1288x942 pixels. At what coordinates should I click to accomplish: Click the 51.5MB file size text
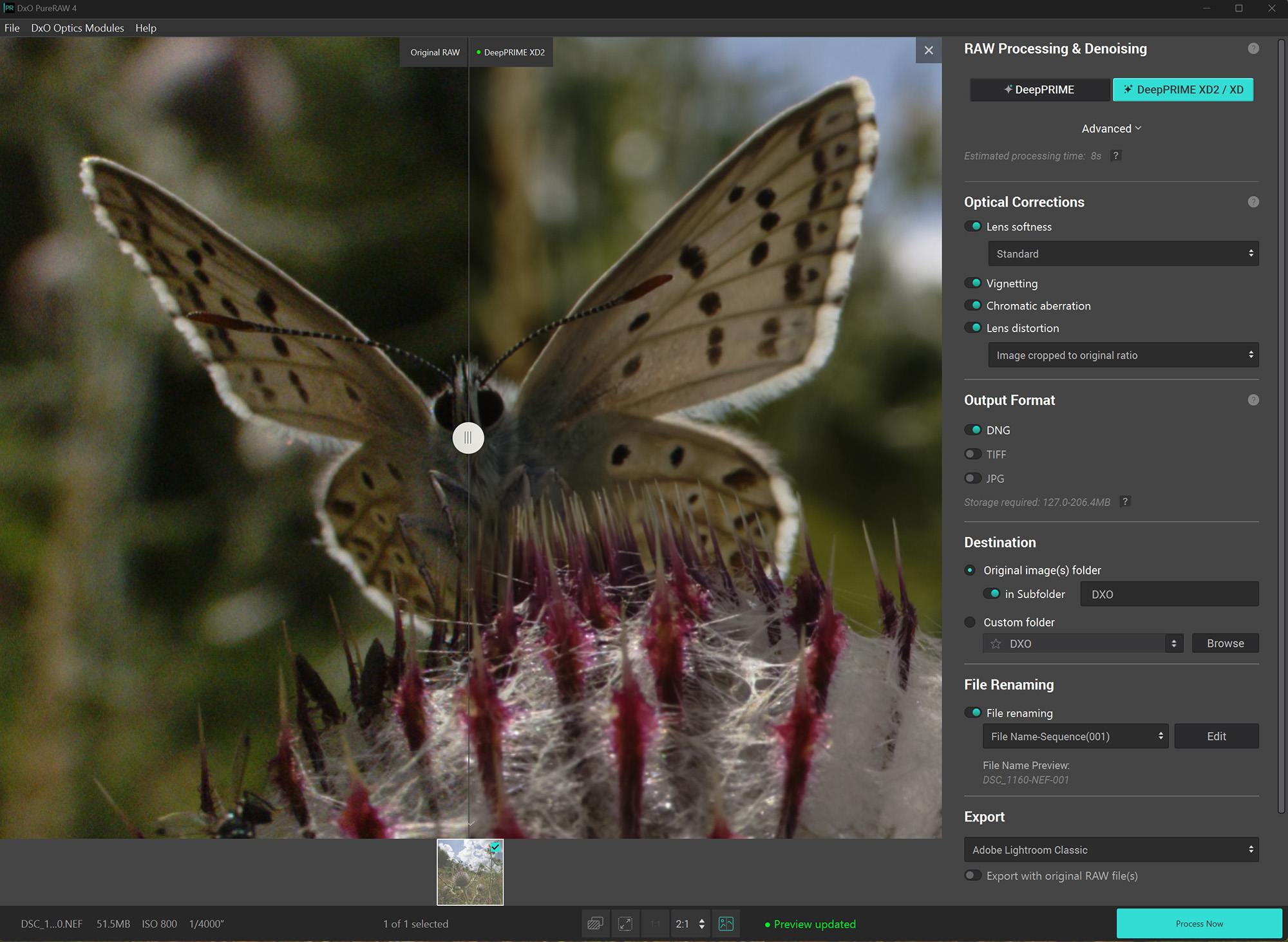tap(113, 924)
